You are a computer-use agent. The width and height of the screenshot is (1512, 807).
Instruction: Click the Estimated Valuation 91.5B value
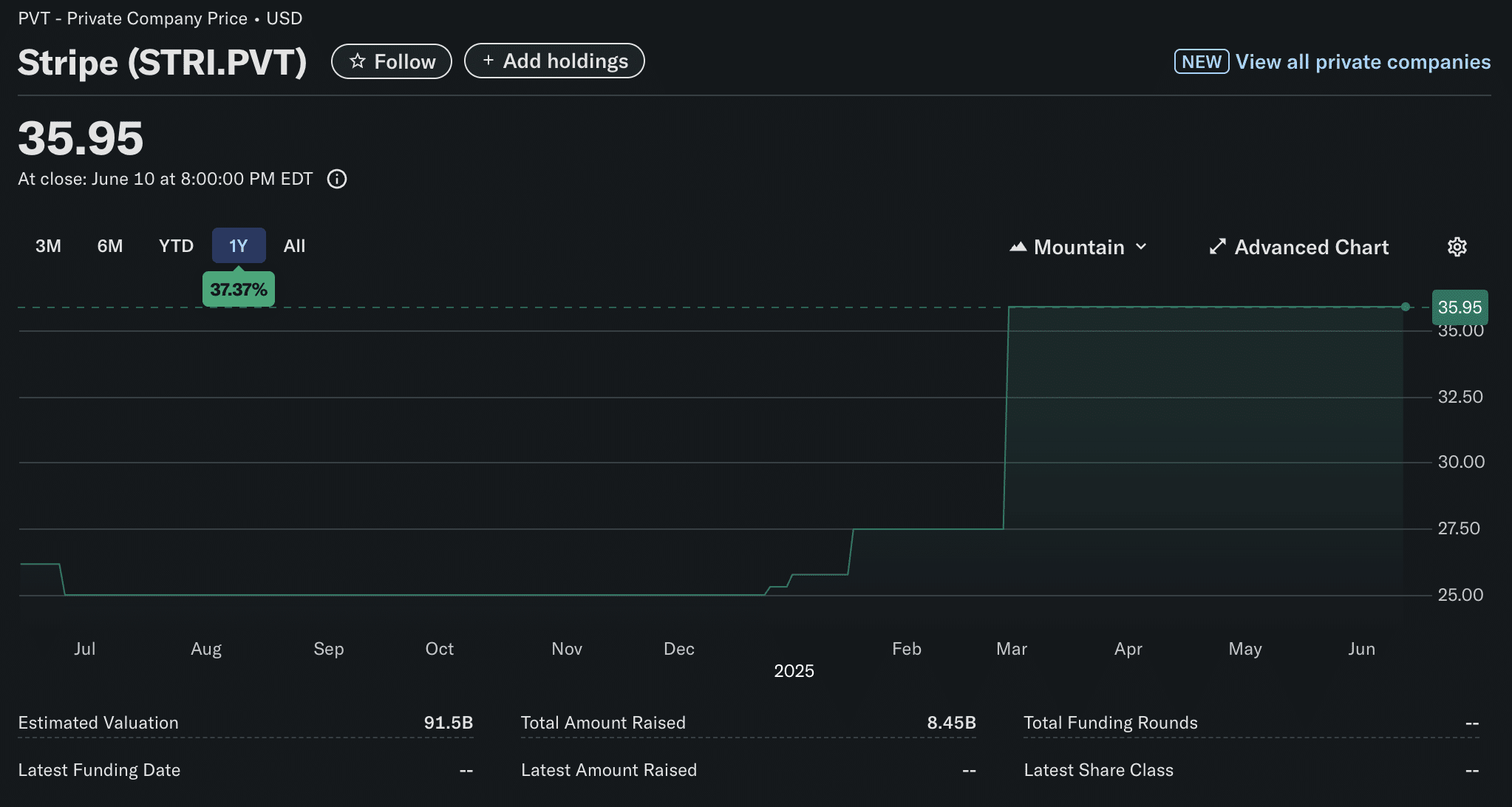pos(448,723)
